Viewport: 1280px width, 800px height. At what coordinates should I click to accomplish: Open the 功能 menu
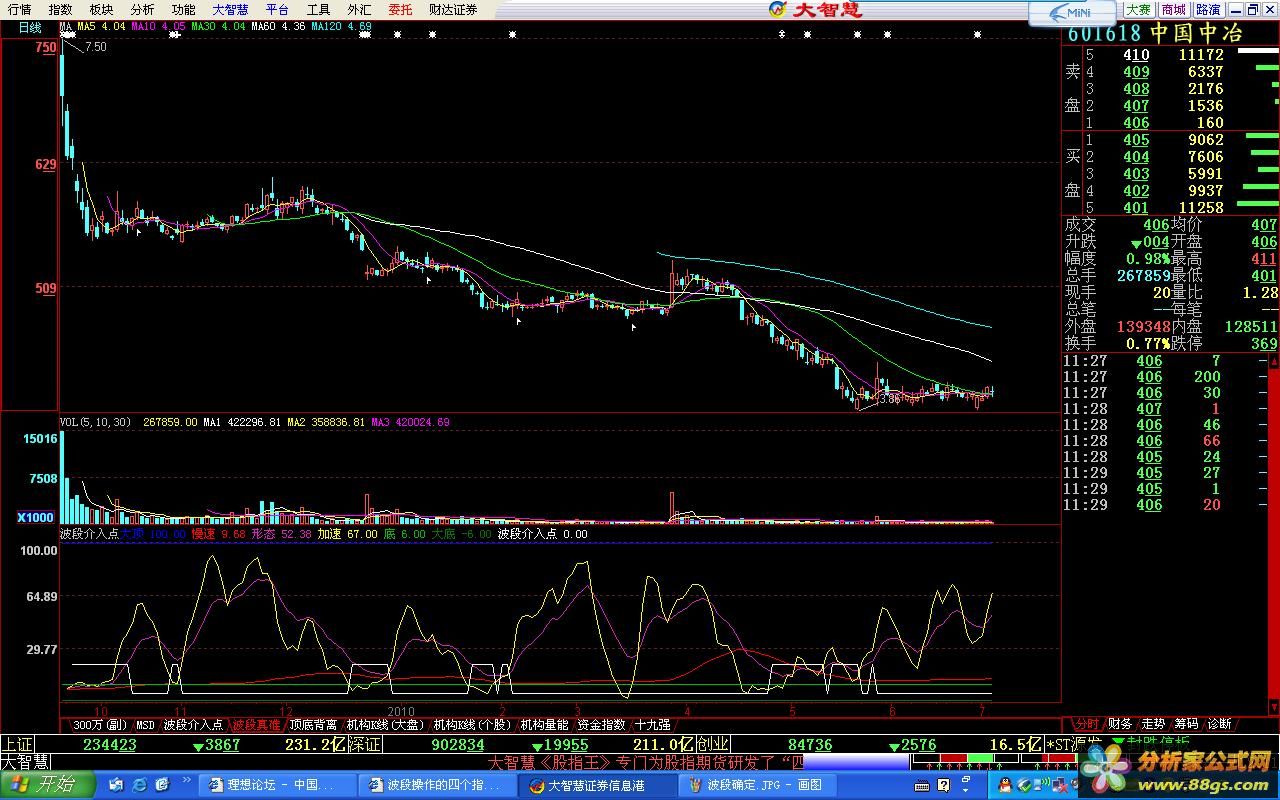(183, 9)
